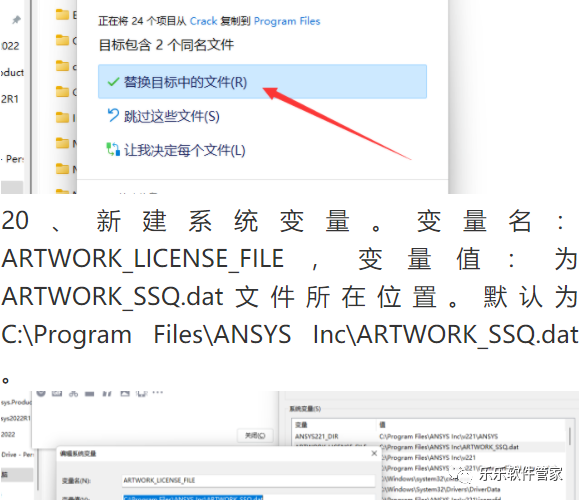Click the undo arrow icon beside 跳过这些文件
The width and height of the screenshot is (581, 500).
pos(113,115)
